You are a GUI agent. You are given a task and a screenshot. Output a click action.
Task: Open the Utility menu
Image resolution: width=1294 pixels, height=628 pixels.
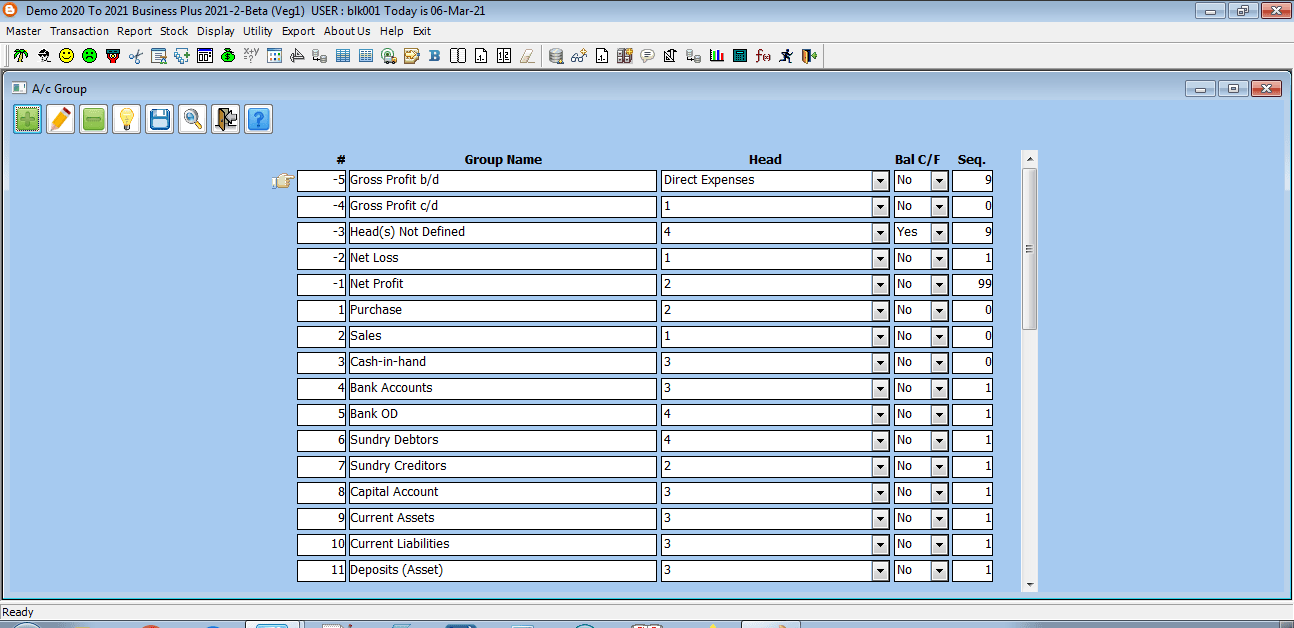[258, 31]
